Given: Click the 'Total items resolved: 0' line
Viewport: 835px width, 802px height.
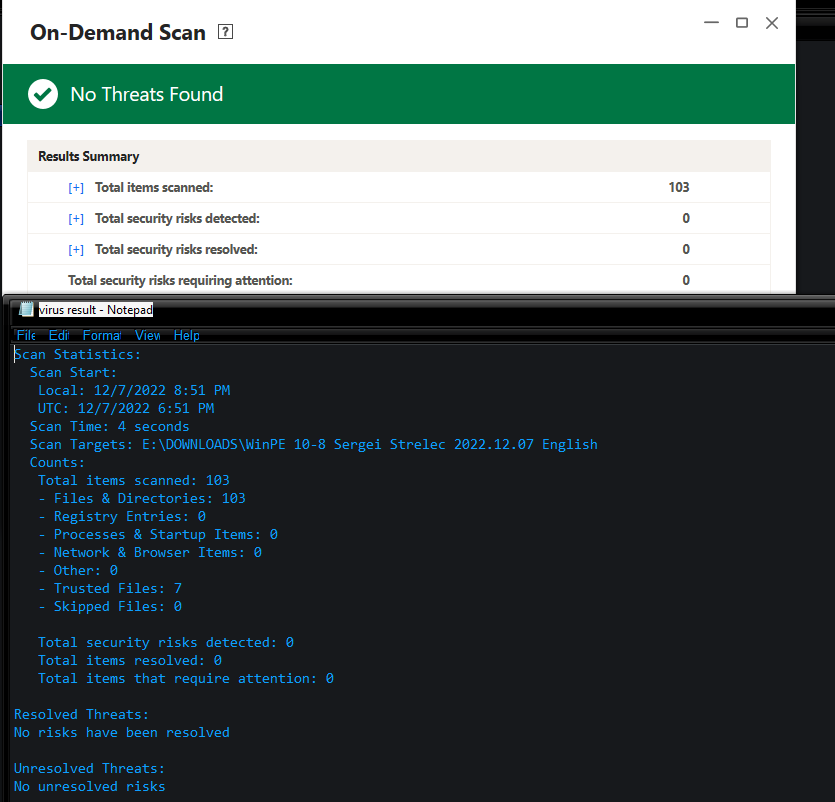Looking at the screenshot, I should coord(130,660).
